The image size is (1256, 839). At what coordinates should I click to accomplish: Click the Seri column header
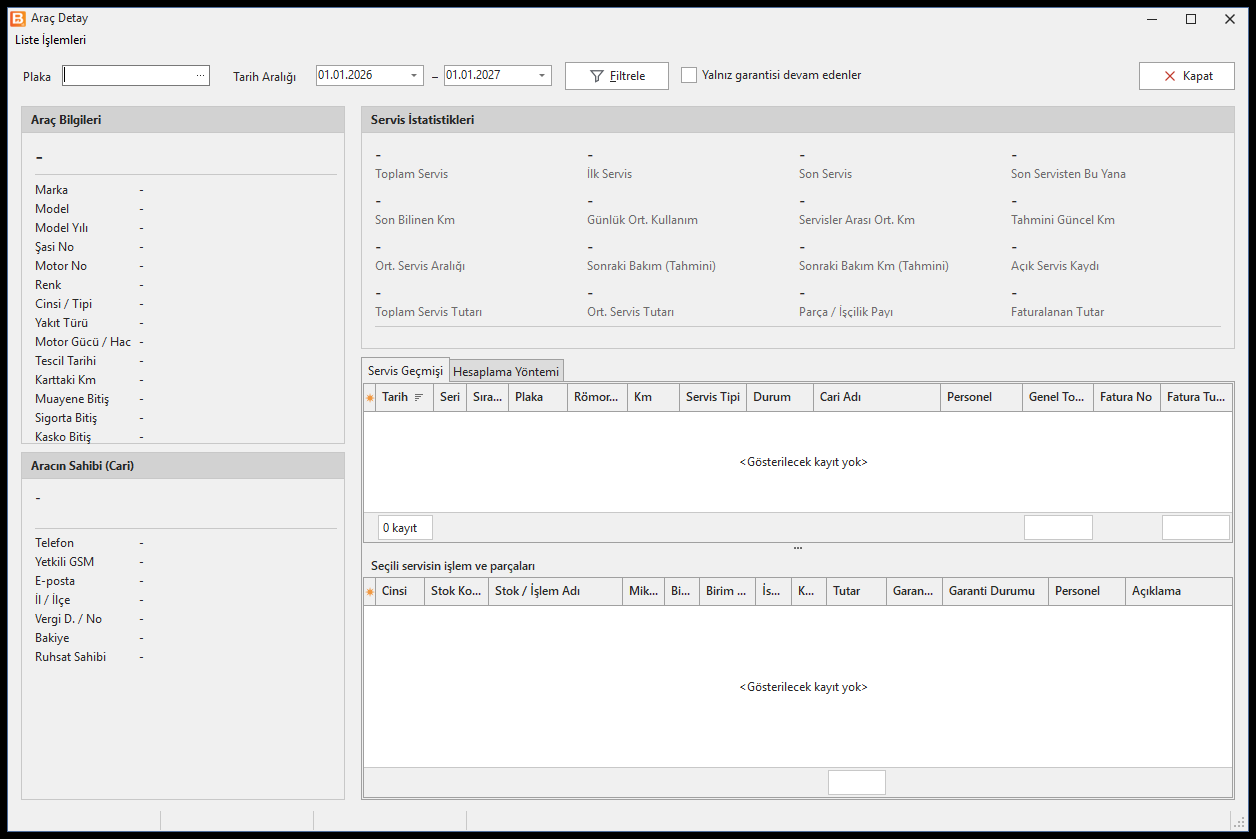(x=450, y=397)
